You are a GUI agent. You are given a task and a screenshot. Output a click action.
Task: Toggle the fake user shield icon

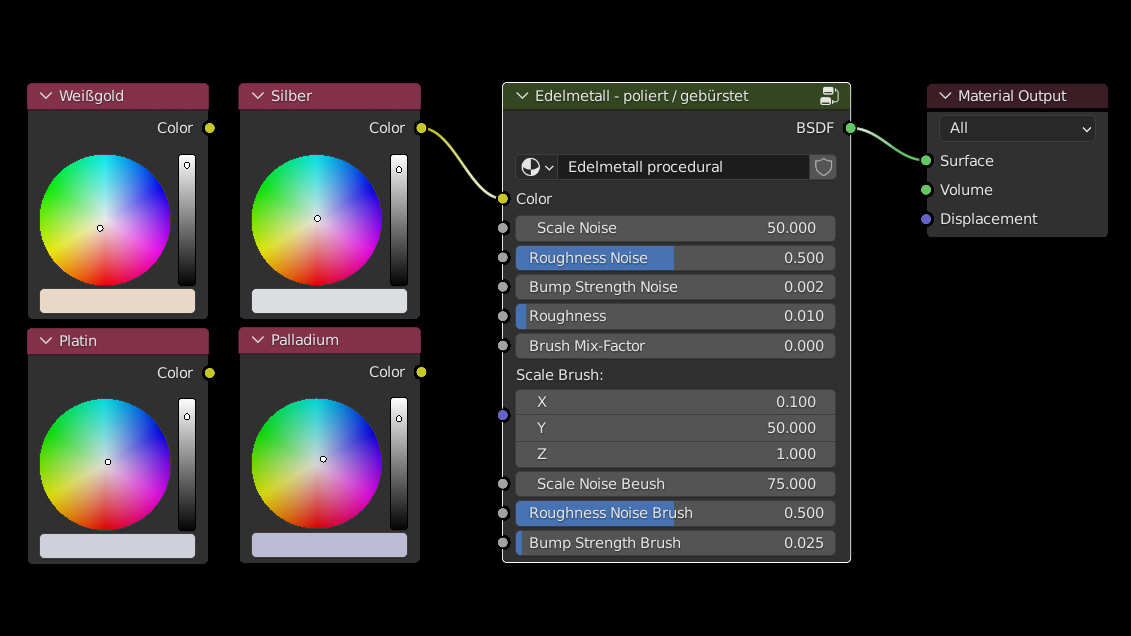pyautogui.click(x=823, y=167)
